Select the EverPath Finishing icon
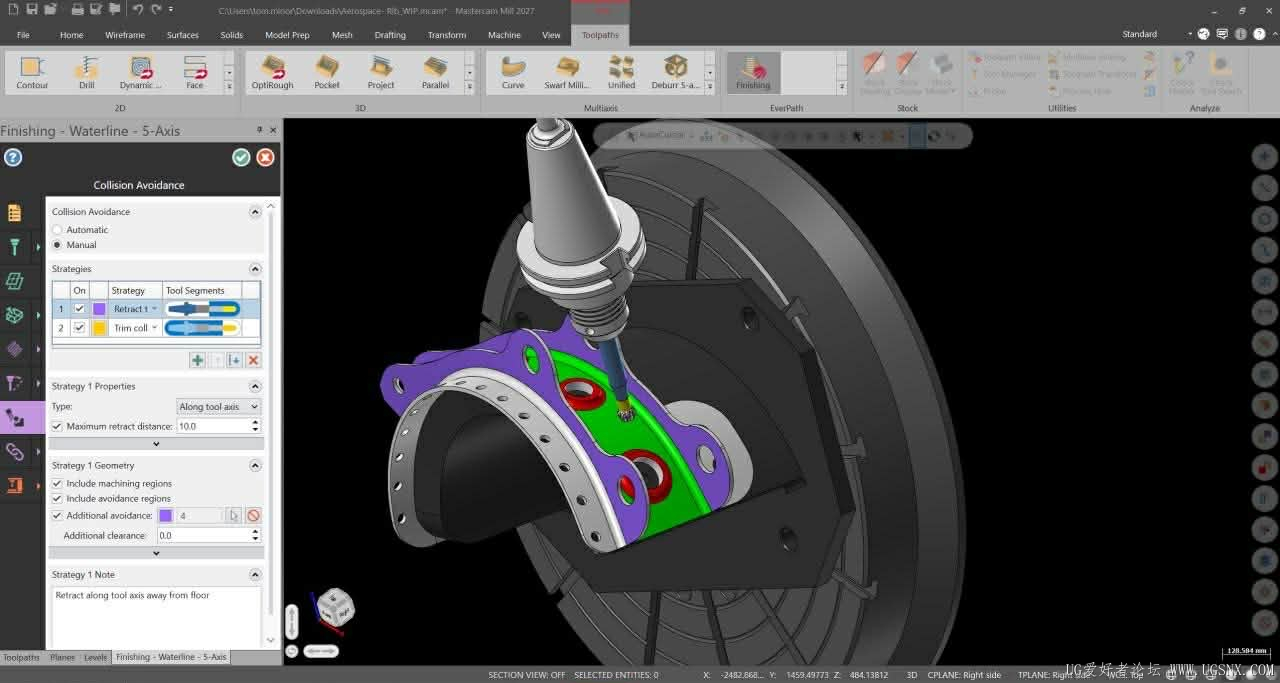Image resolution: width=1280 pixels, height=683 pixels. pyautogui.click(x=753, y=72)
